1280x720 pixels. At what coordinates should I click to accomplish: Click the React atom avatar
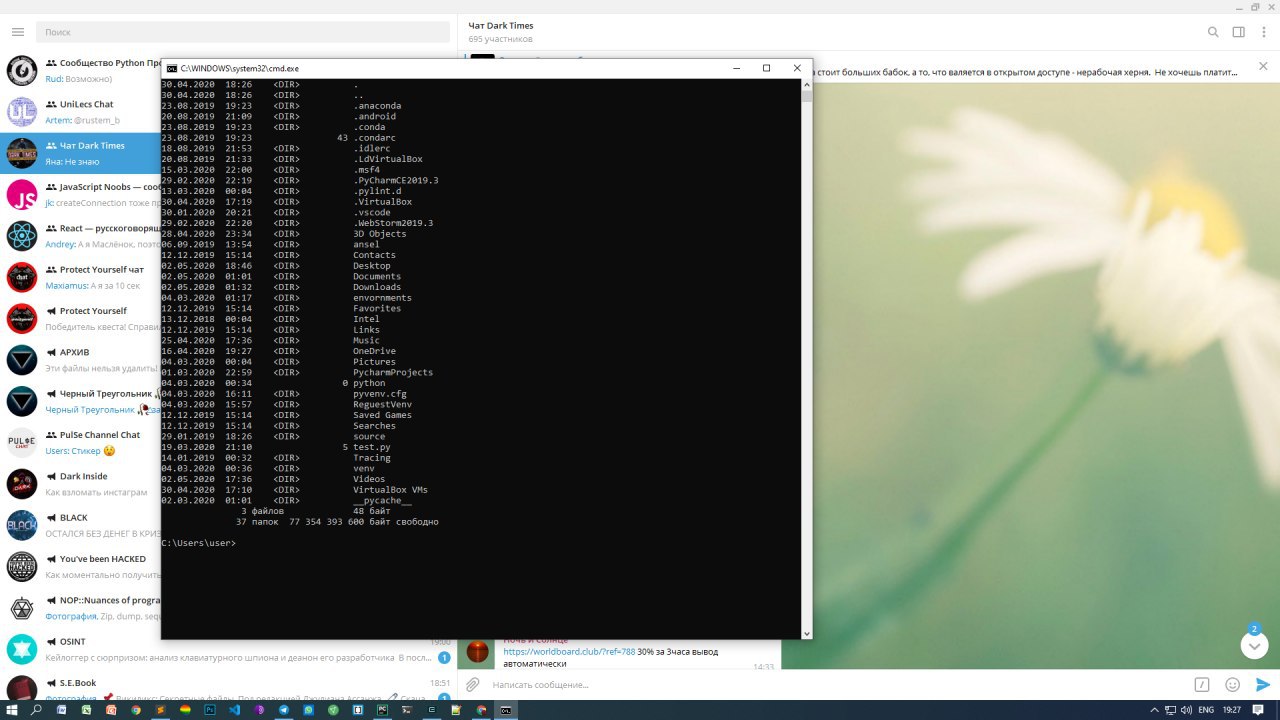22,236
